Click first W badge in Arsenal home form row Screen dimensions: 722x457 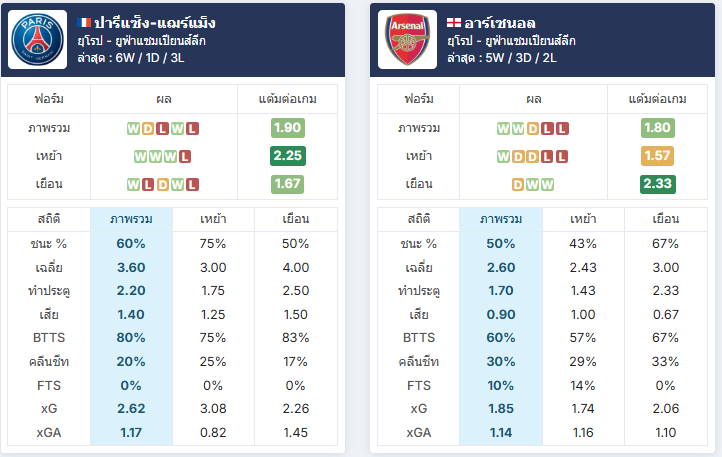pos(503,157)
